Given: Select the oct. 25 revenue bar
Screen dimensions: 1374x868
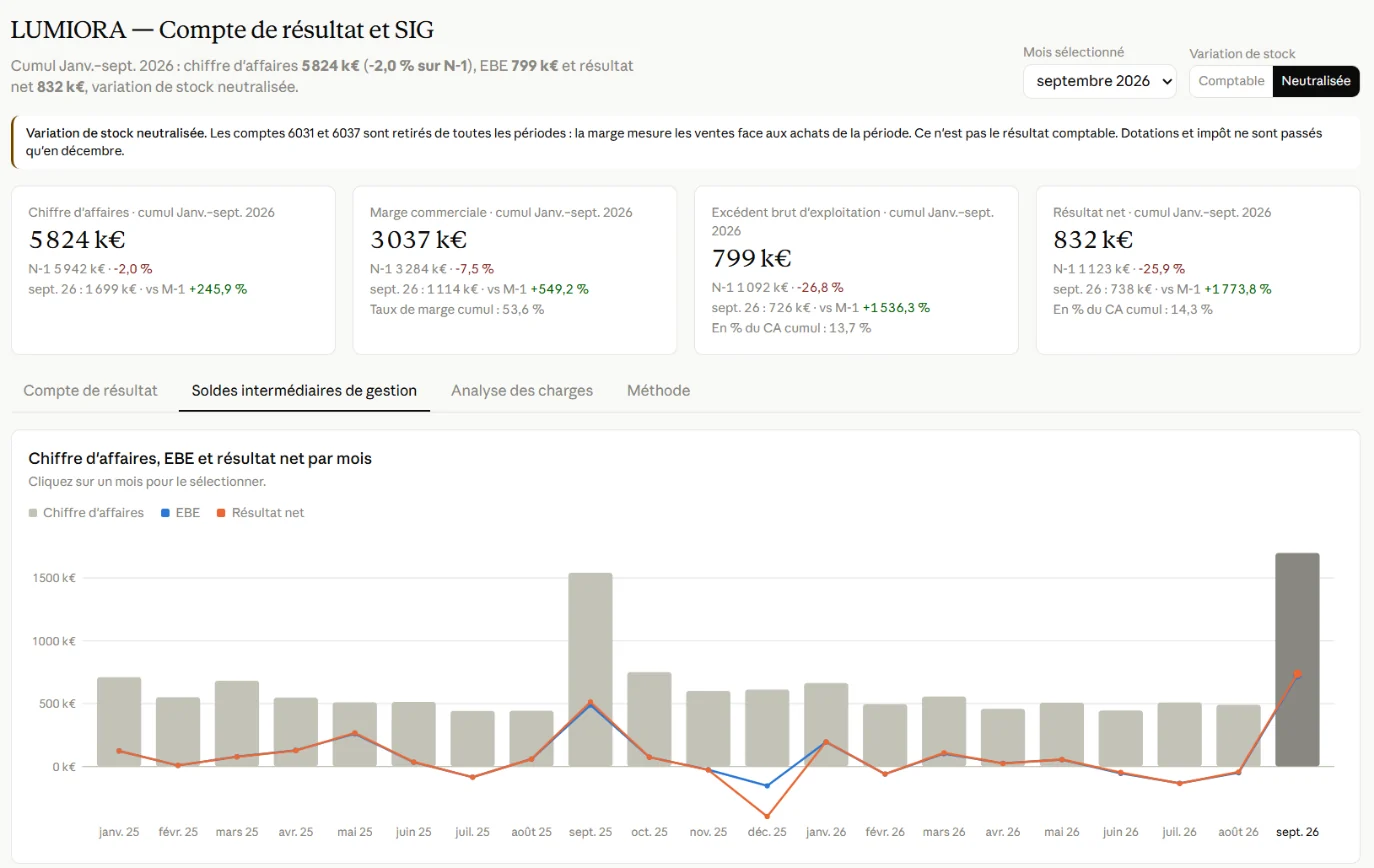Looking at the screenshot, I should tap(649, 719).
